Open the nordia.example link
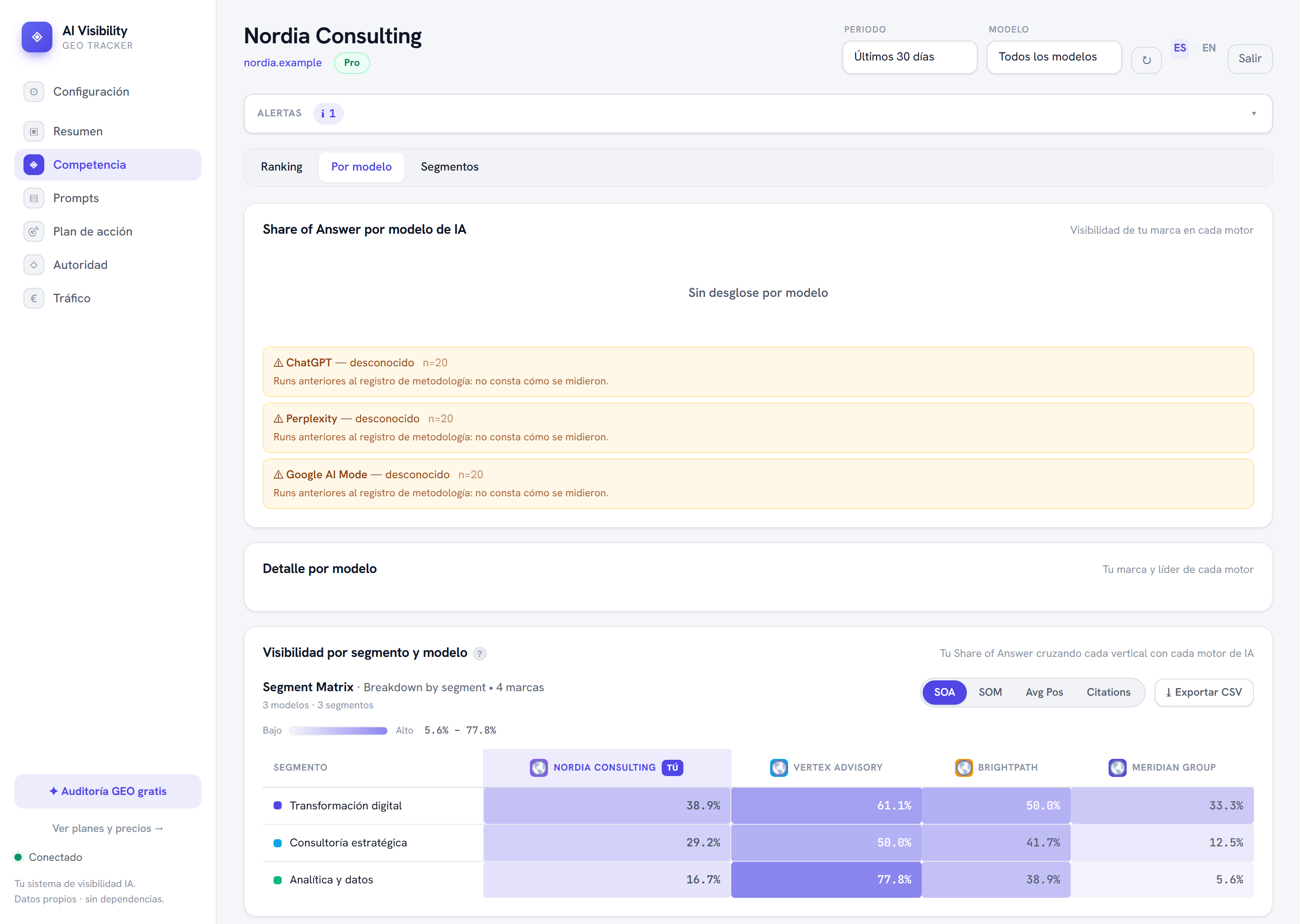 (x=283, y=63)
